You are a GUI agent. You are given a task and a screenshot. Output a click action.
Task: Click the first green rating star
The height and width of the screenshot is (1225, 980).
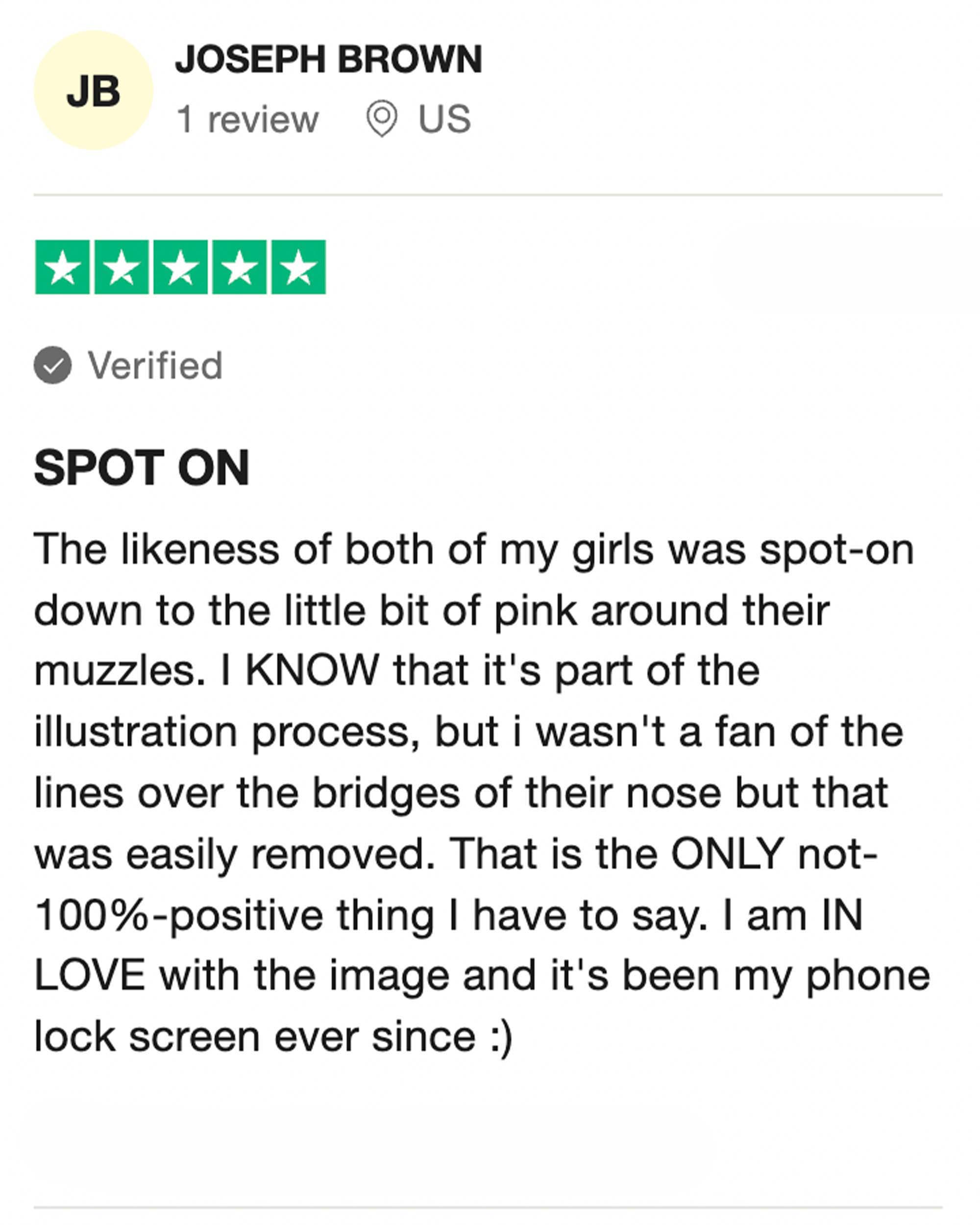(63, 267)
